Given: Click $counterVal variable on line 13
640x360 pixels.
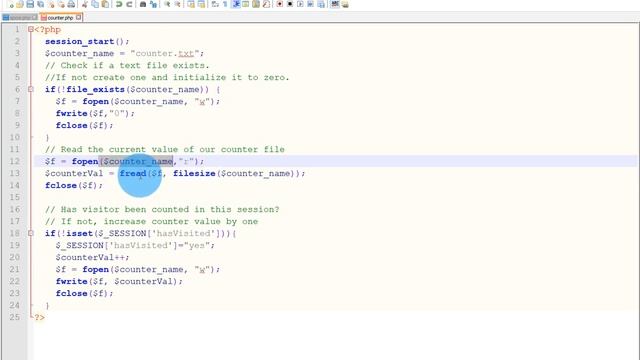Looking at the screenshot, I should coord(74,173).
